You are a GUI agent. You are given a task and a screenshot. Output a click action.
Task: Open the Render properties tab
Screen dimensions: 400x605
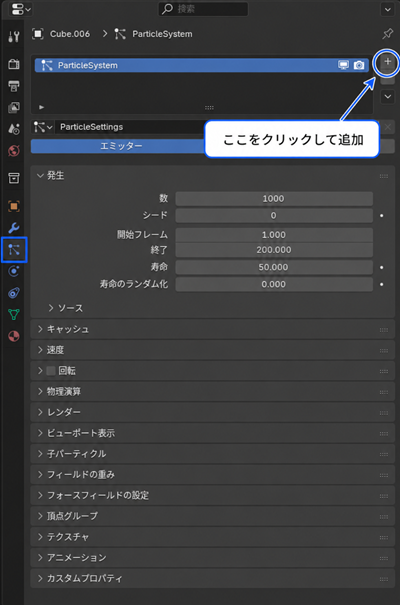(14, 64)
